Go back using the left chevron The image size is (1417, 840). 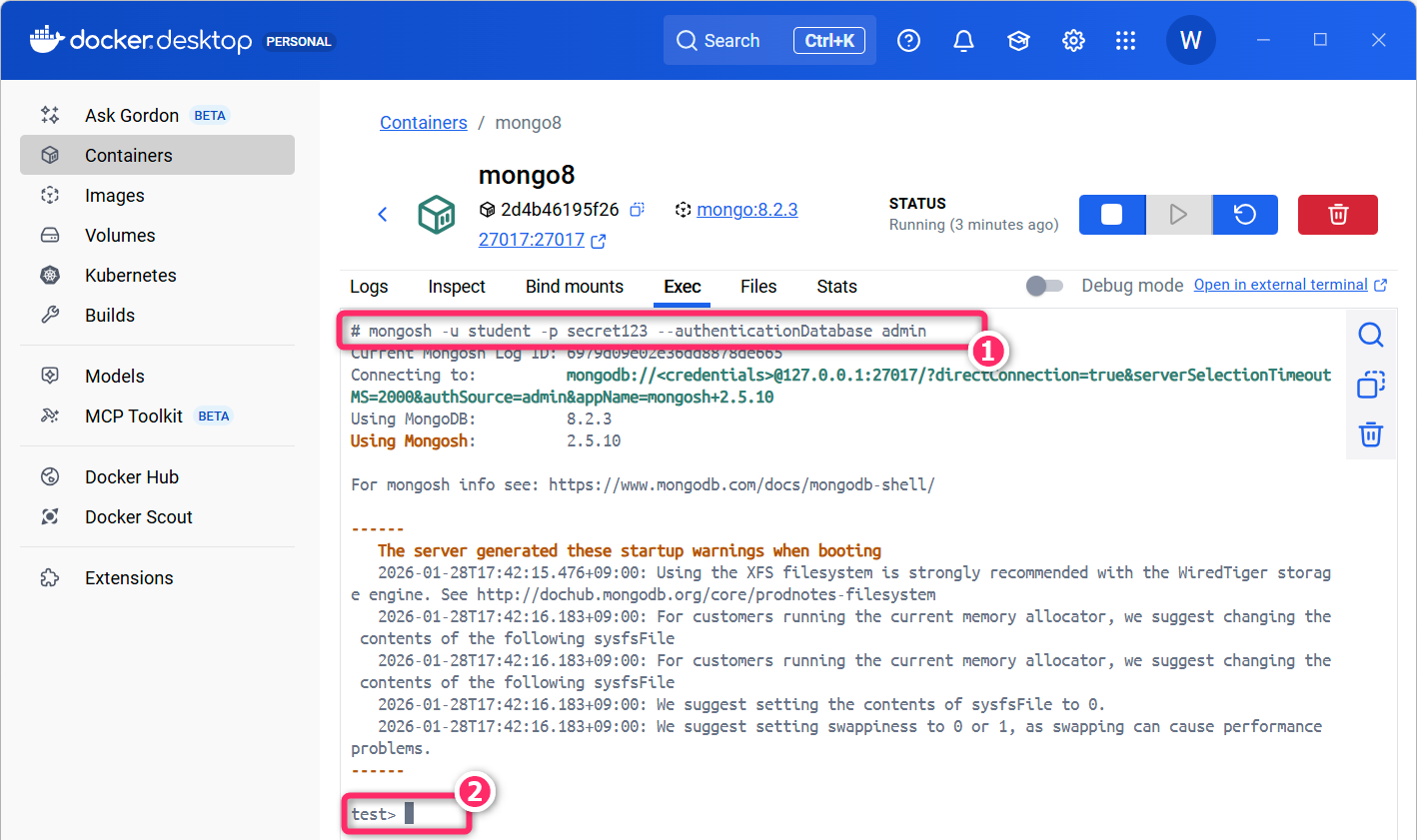pos(383,215)
